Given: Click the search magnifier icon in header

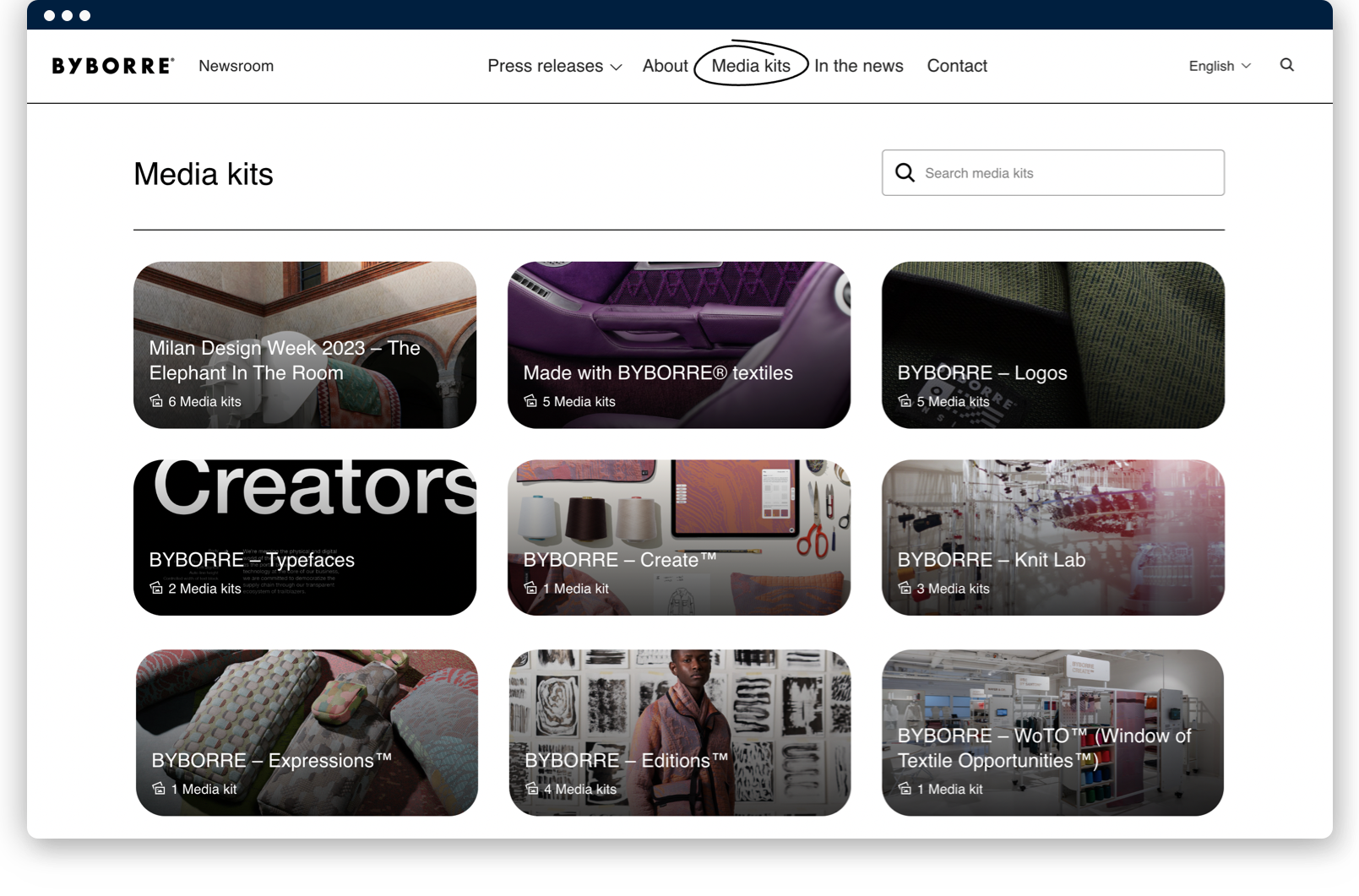Looking at the screenshot, I should click(1286, 65).
